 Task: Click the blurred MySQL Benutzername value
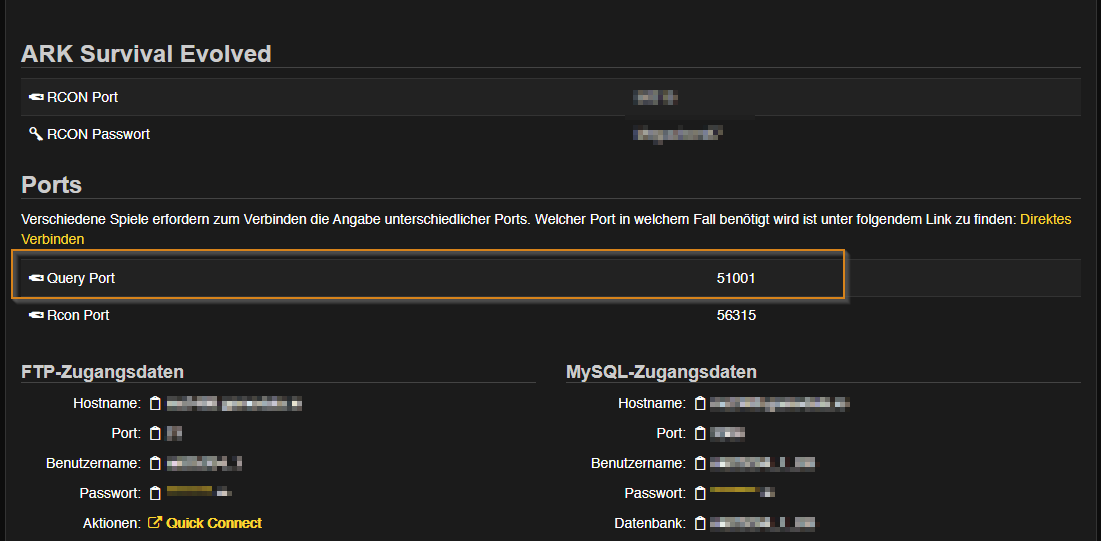(764, 463)
